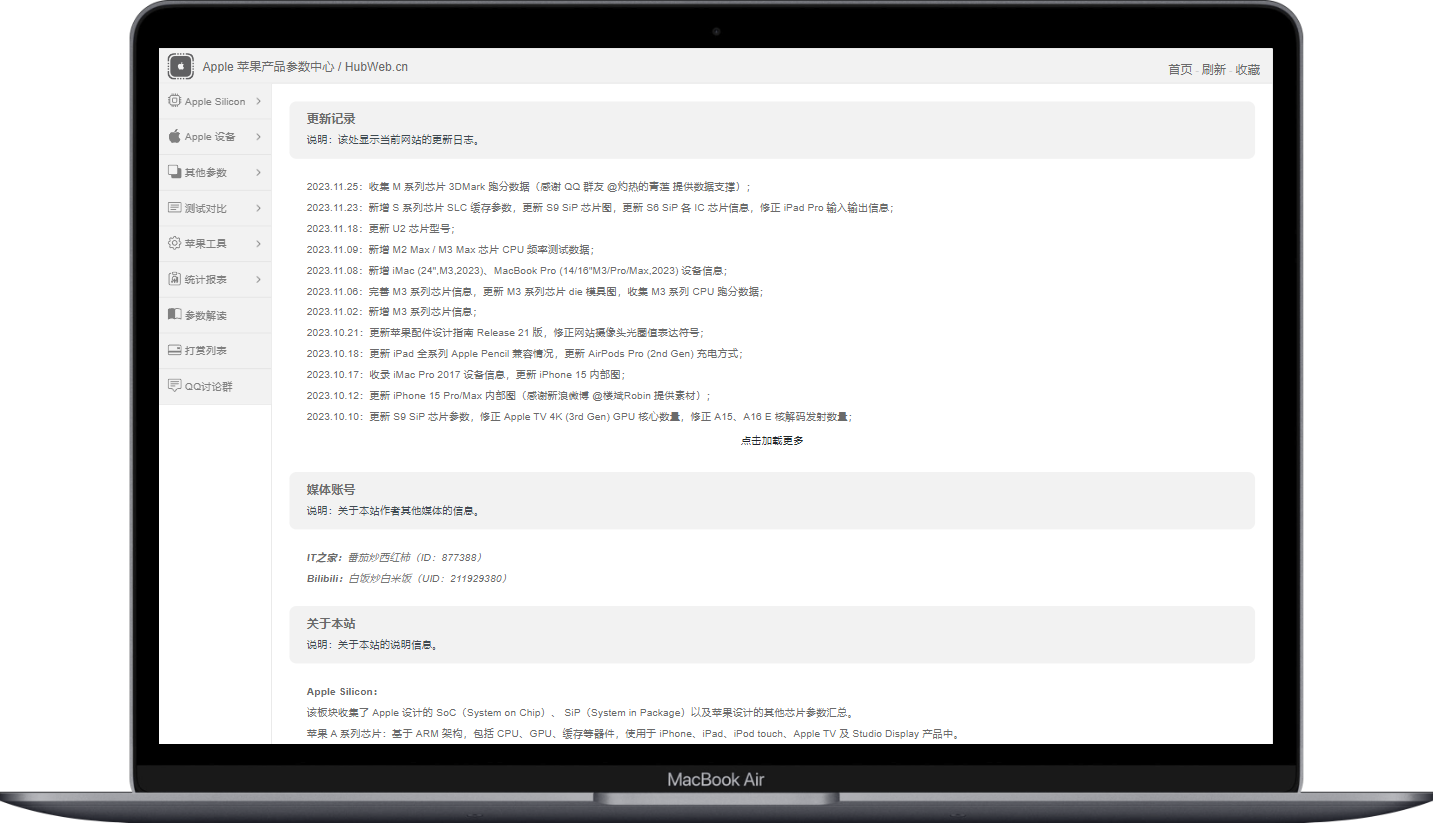Select the 测试对比 sidebar label
Image resolution: width=1433 pixels, height=823 pixels.
tap(206, 209)
